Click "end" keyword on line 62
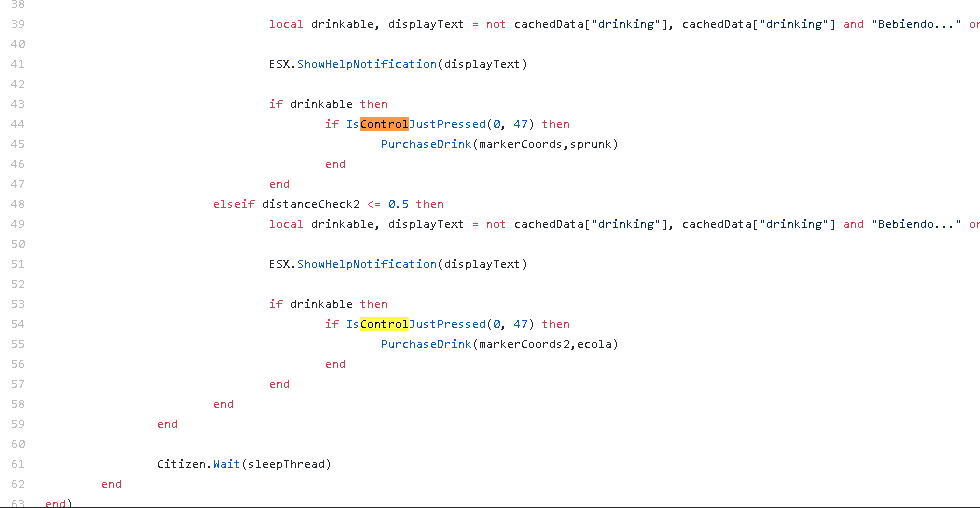Viewport: 980px width, 508px height. pyautogui.click(x=111, y=484)
